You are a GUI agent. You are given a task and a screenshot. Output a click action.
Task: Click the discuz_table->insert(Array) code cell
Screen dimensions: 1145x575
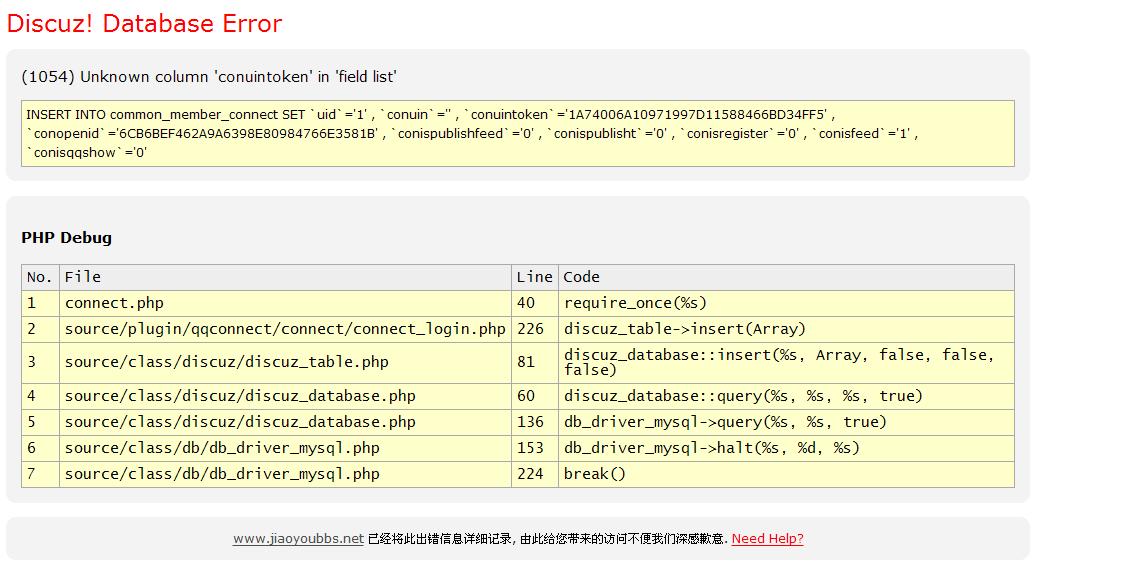click(x=786, y=330)
